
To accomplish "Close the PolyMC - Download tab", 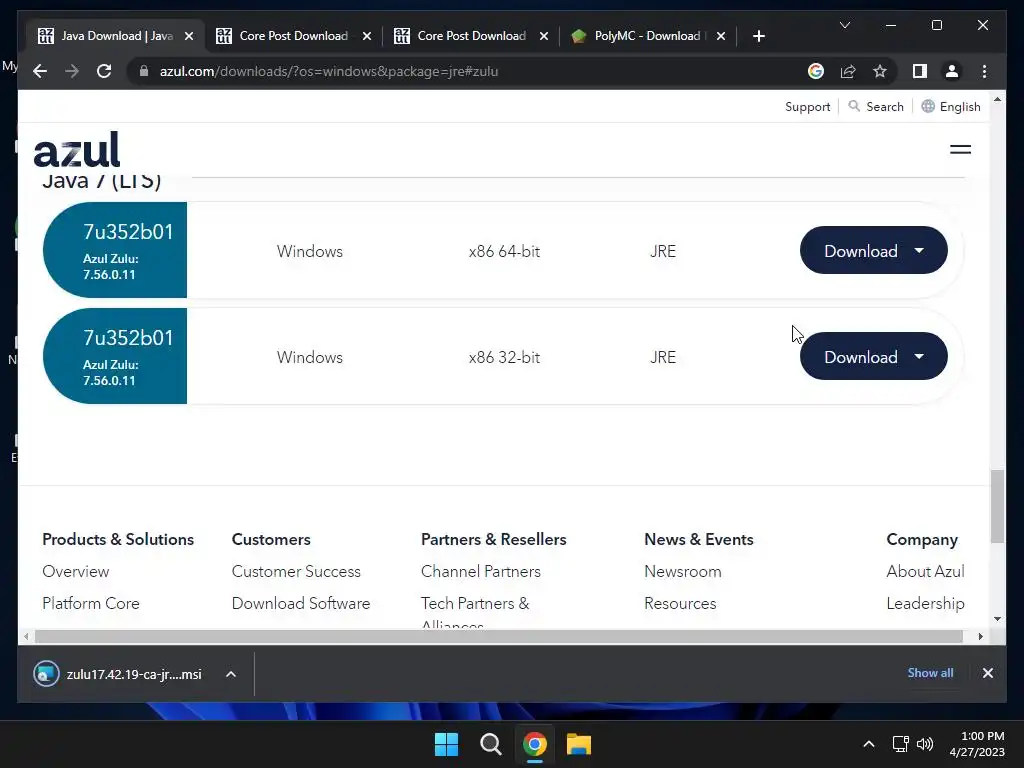I will pyautogui.click(x=720, y=36).
